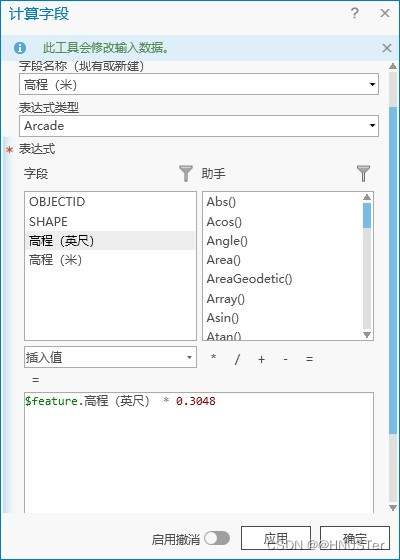Click the filter funnel icon beside 助手

363,173
